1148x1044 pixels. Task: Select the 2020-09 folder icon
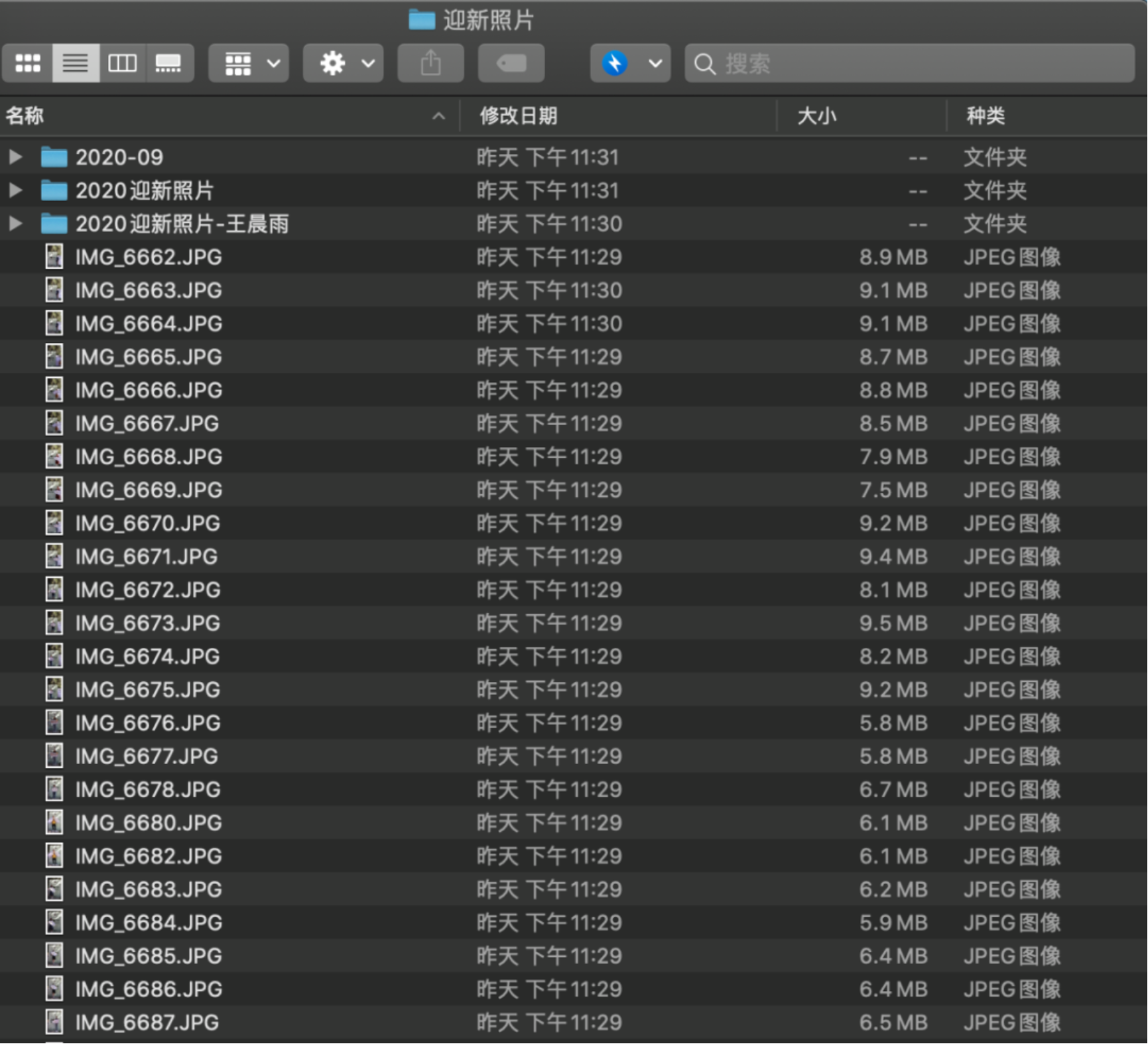point(54,157)
